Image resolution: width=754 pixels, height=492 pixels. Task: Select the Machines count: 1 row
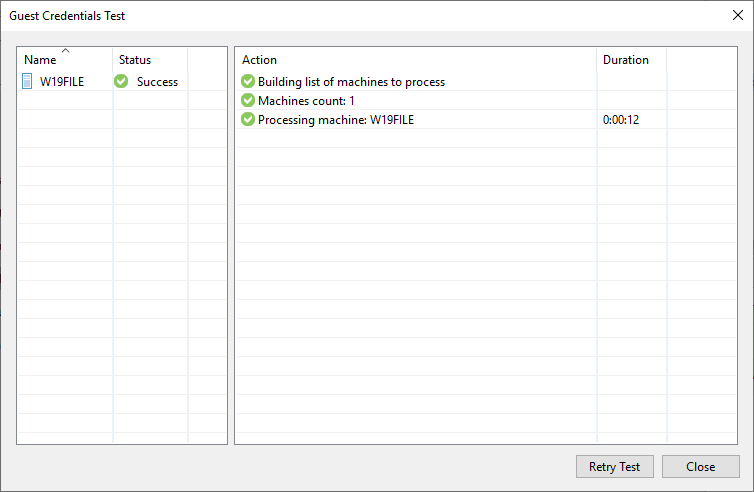click(x=486, y=100)
